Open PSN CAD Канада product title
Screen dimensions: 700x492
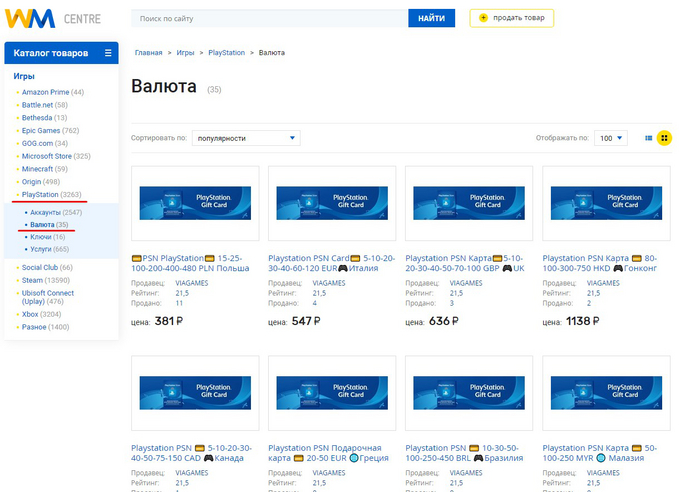click(192, 453)
